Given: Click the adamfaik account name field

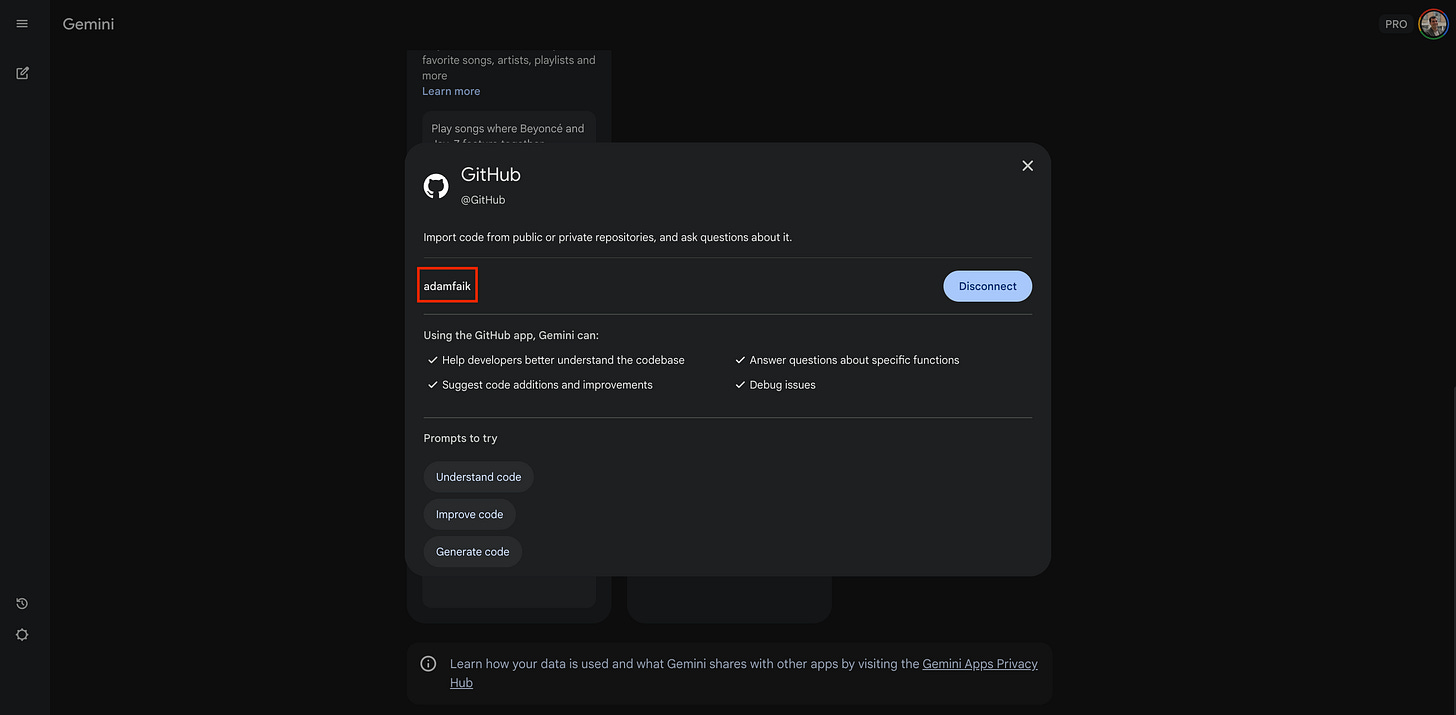Looking at the screenshot, I should click(447, 285).
